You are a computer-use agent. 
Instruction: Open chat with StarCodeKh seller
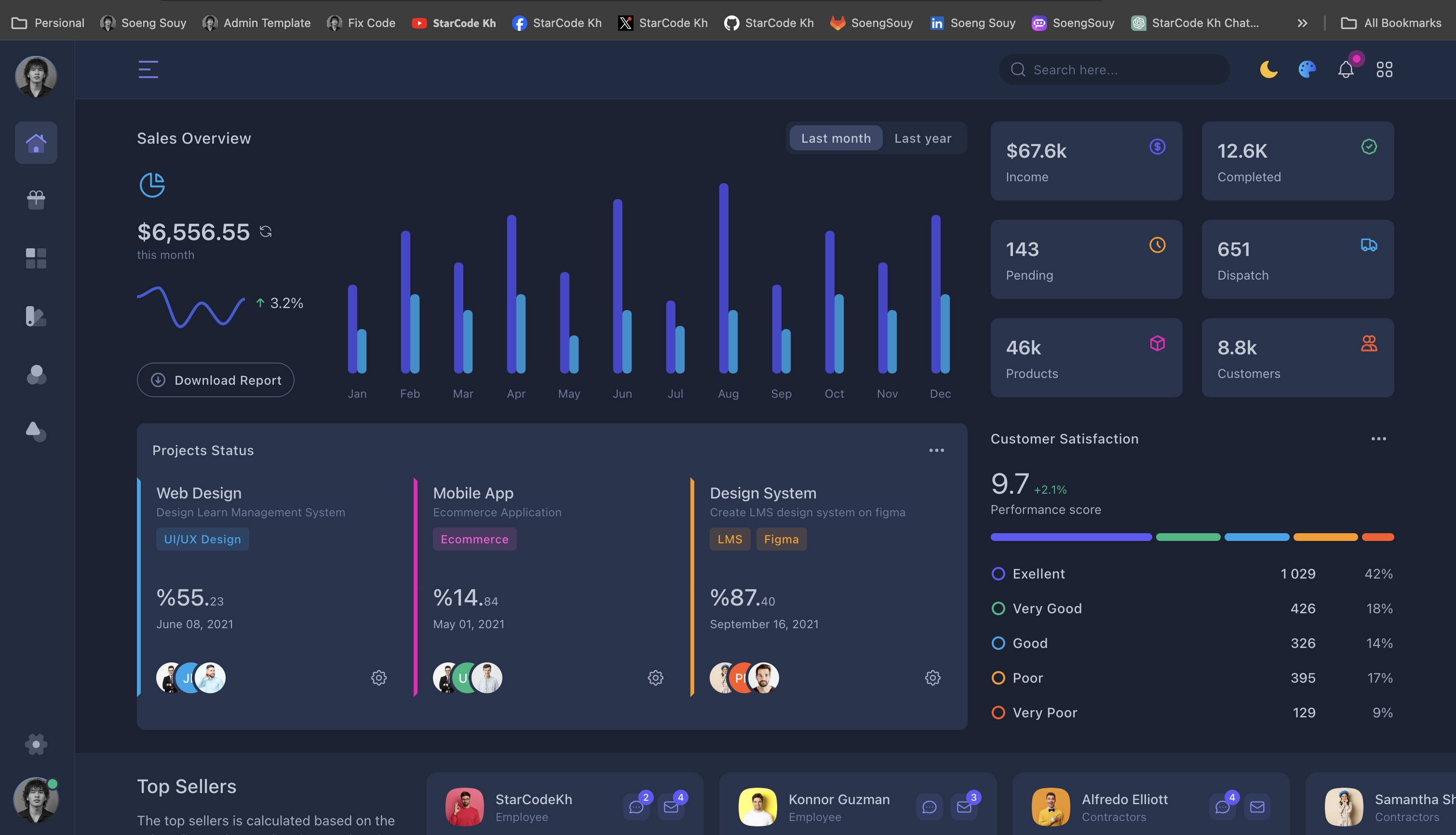[636, 807]
